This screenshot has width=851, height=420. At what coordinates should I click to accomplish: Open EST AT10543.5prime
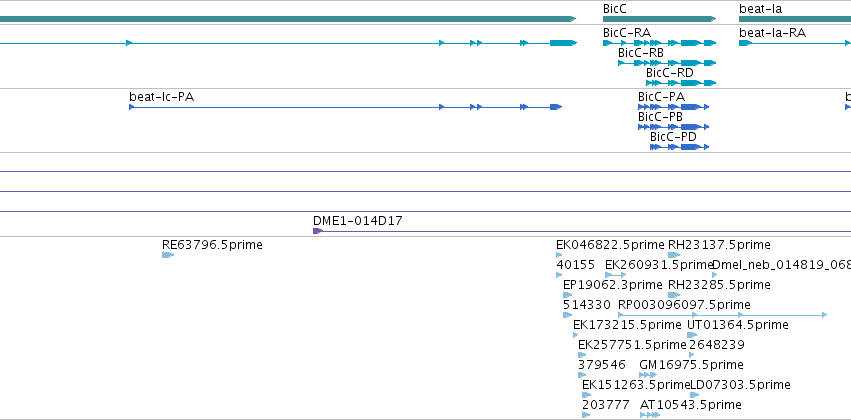pyautogui.click(x=650, y=415)
